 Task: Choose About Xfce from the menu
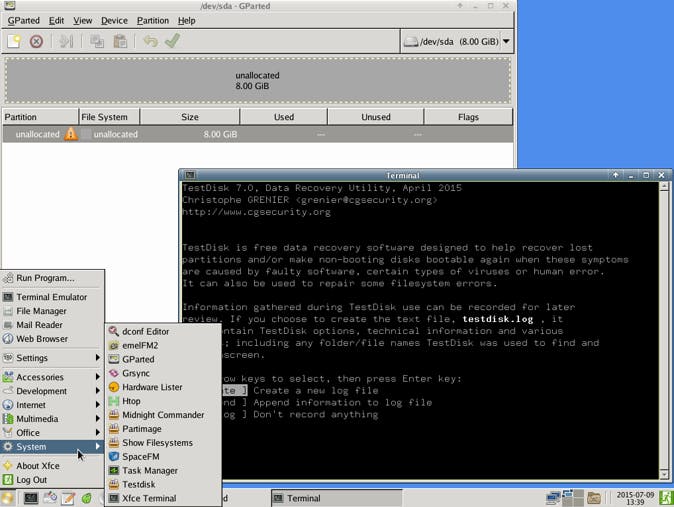click(52, 466)
